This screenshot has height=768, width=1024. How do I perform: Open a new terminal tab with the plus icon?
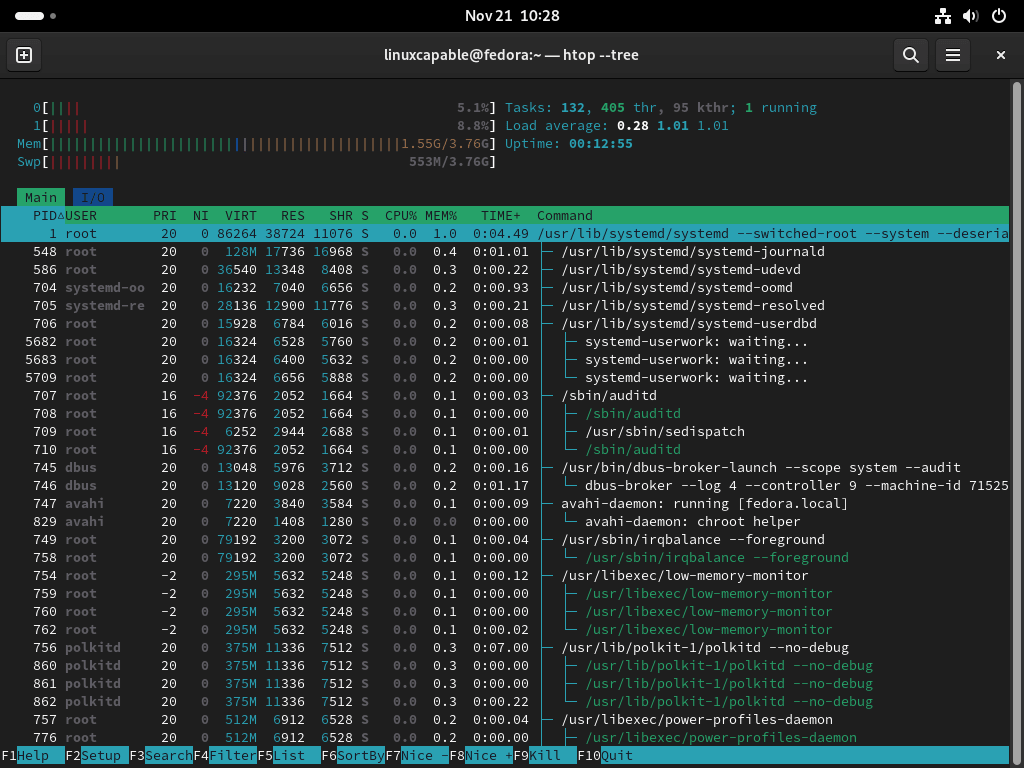(x=23, y=55)
